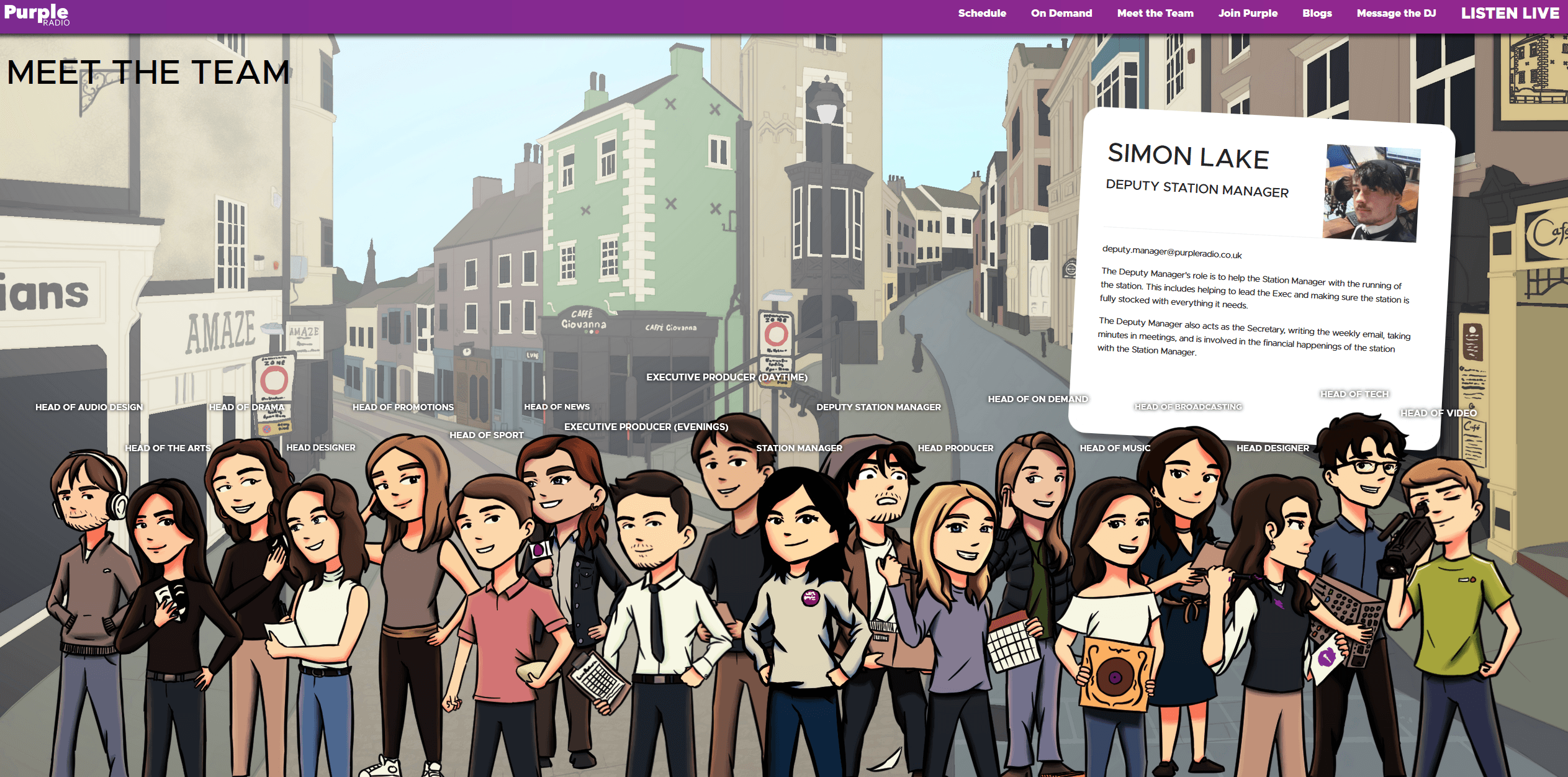The width and height of the screenshot is (1568, 777).
Task: Click the black-haired character with purple badge
Action: [x=807, y=621]
